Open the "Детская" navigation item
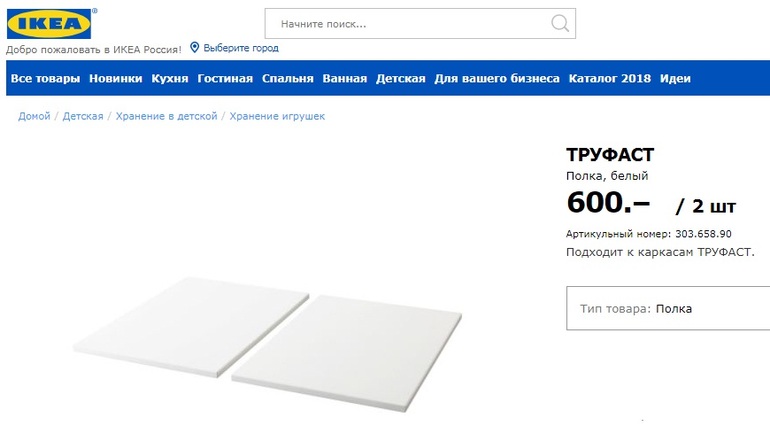Viewport: 770px width, 426px height. tap(401, 79)
